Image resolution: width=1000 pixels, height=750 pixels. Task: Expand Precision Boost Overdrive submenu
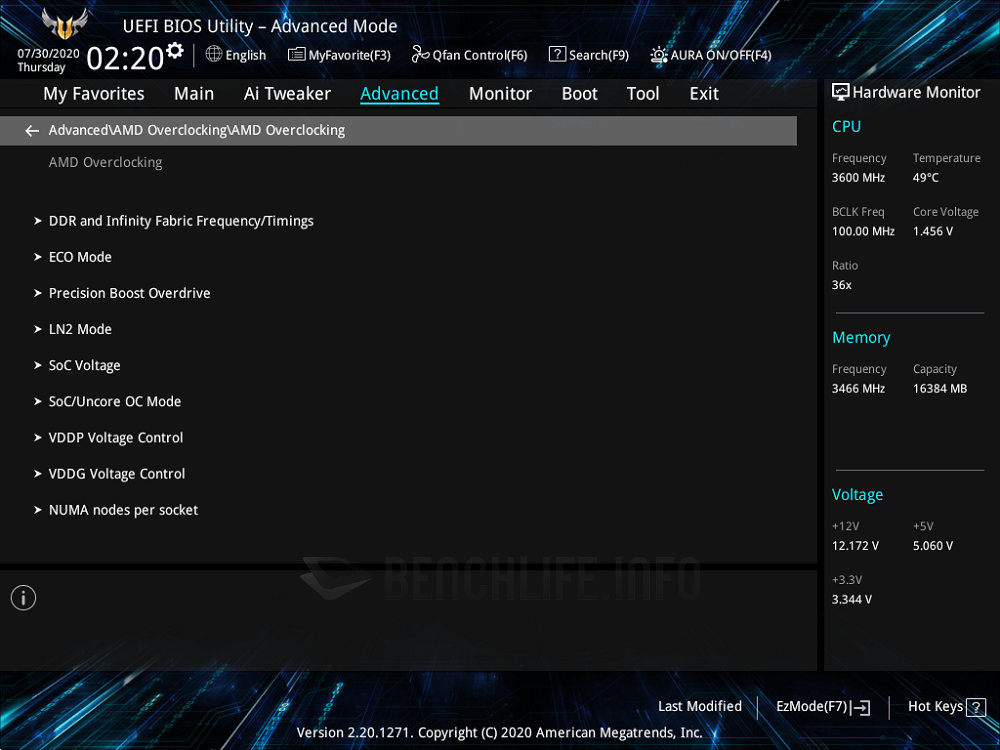click(129, 293)
